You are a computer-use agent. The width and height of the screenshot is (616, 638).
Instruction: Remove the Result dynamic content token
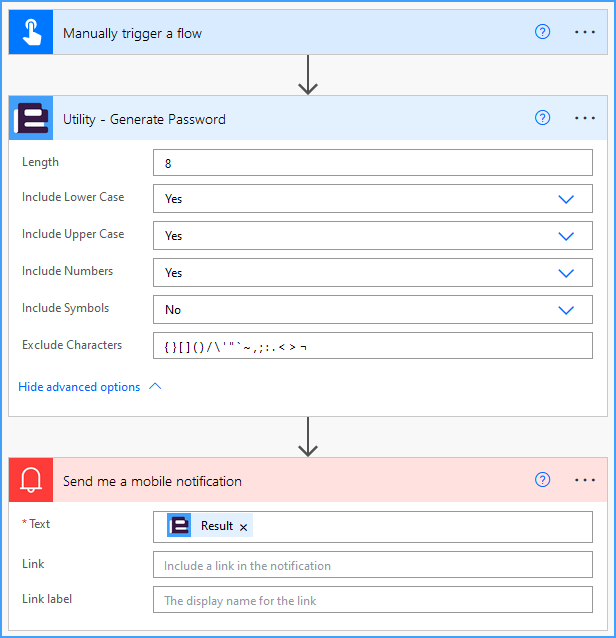coord(243,527)
